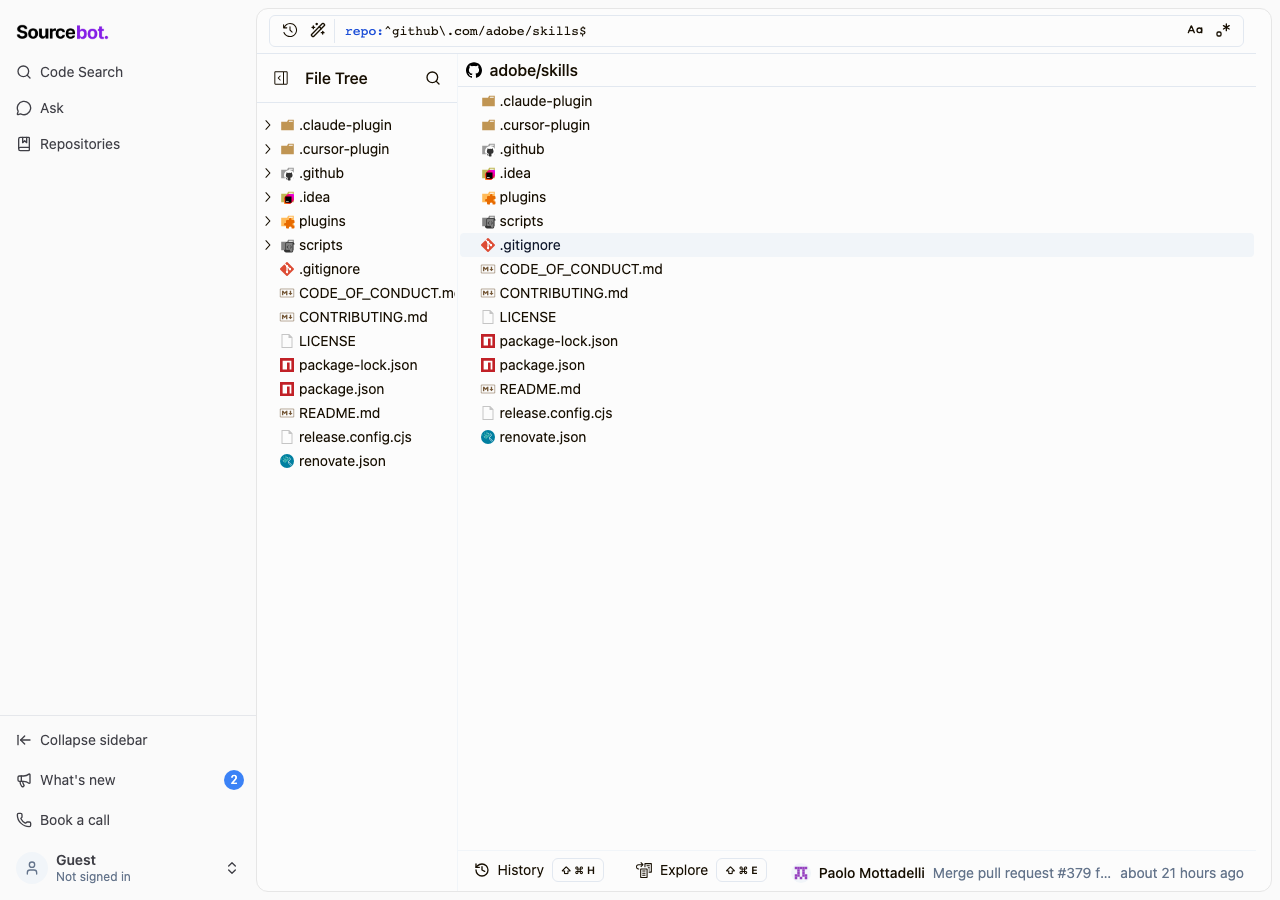Expand the scripts folder chevron

tap(268, 245)
